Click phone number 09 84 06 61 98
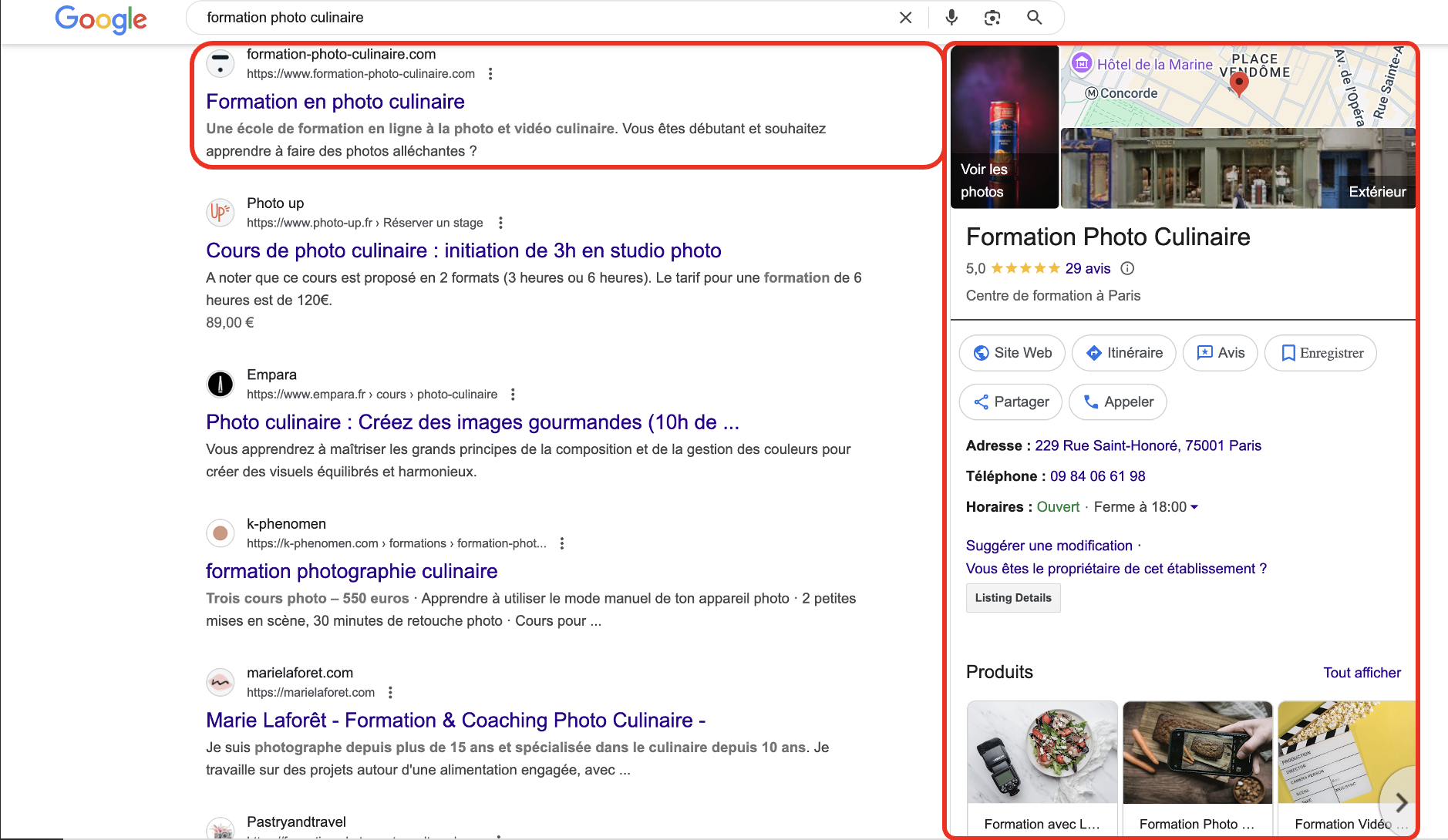Viewport: 1448px width, 840px height. tap(1098, 476)
